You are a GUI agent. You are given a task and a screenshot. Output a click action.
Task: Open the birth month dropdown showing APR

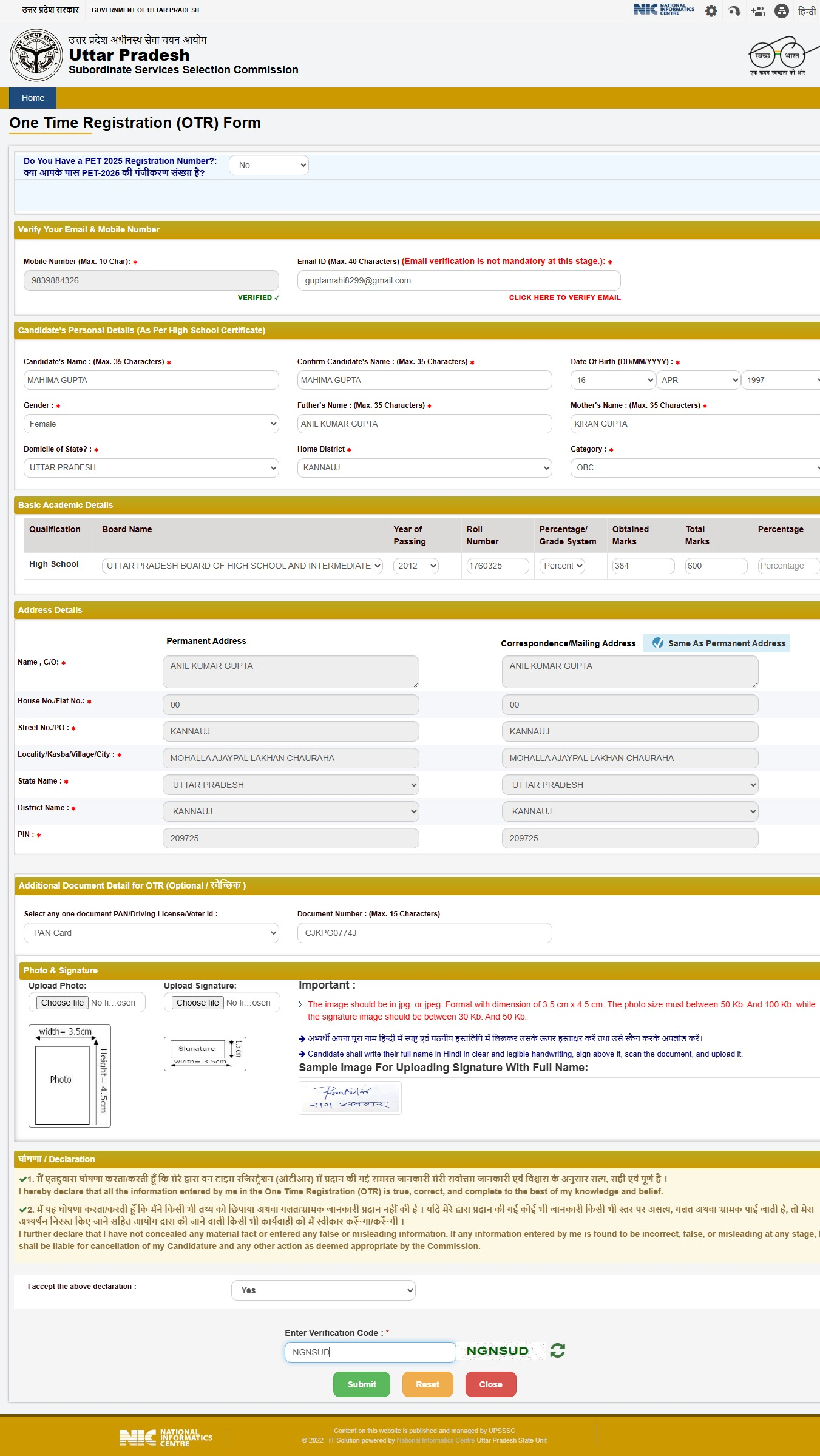[x=698, y=380]
